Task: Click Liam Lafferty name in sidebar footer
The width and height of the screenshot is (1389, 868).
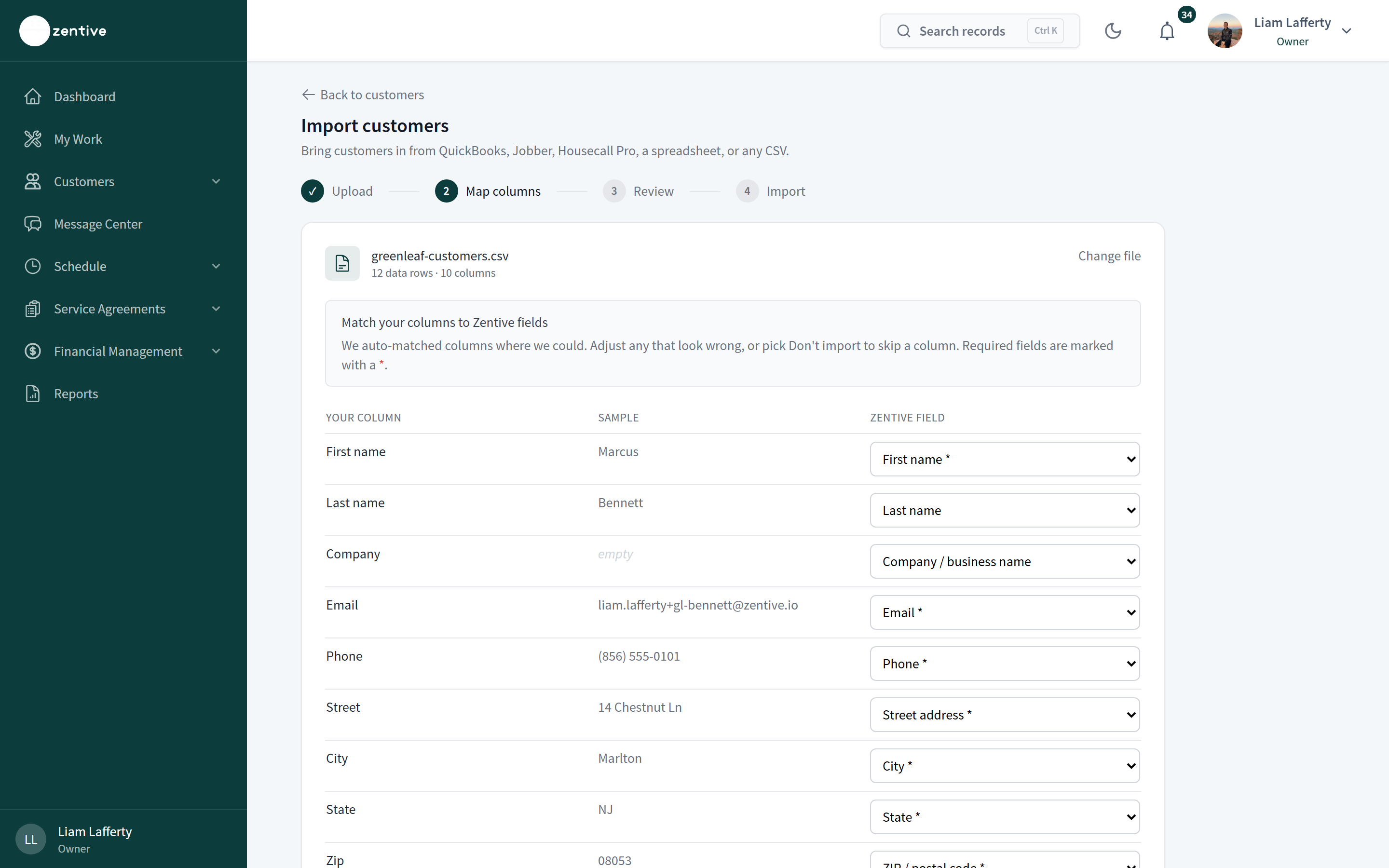Action: coord(95,831)
